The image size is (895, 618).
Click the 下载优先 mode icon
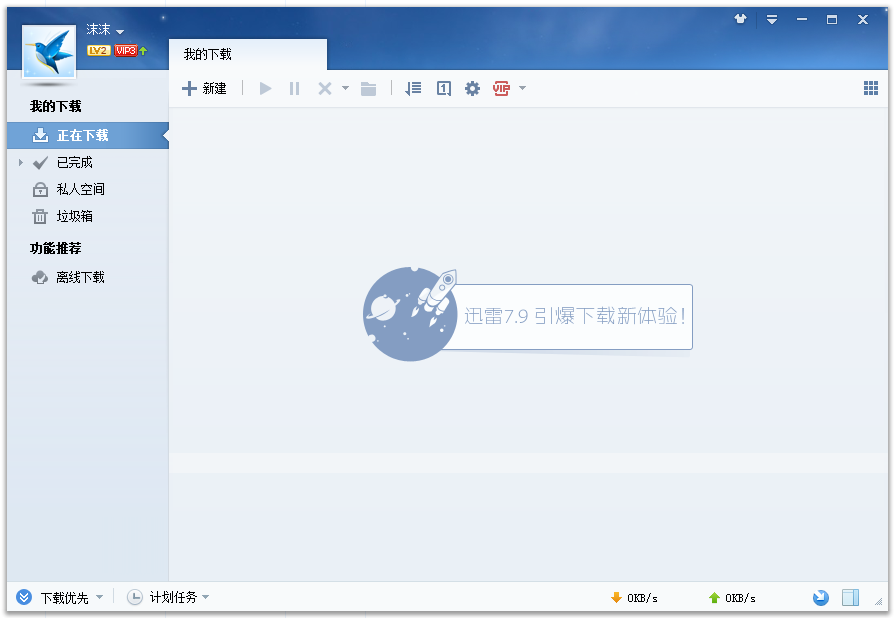tap(24, 597)
